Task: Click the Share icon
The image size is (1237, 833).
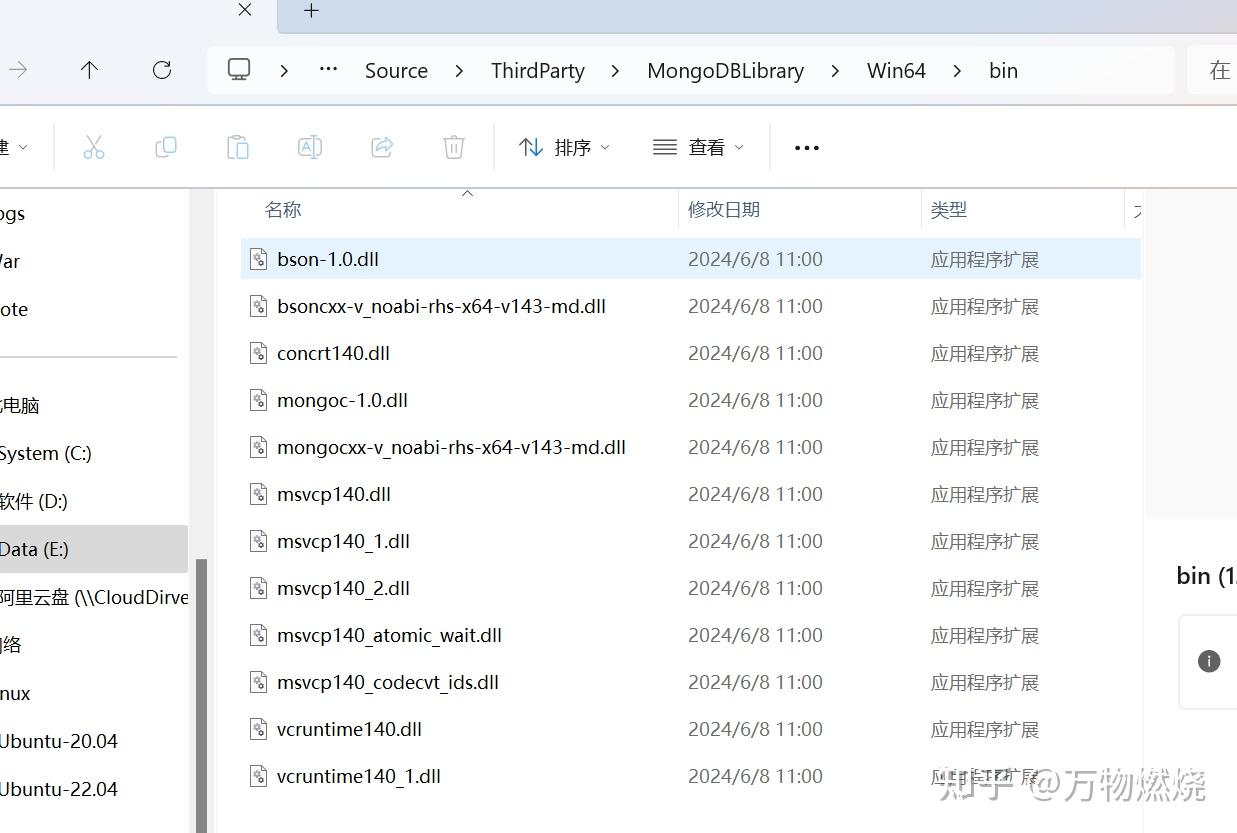Action: pos(381,146)
